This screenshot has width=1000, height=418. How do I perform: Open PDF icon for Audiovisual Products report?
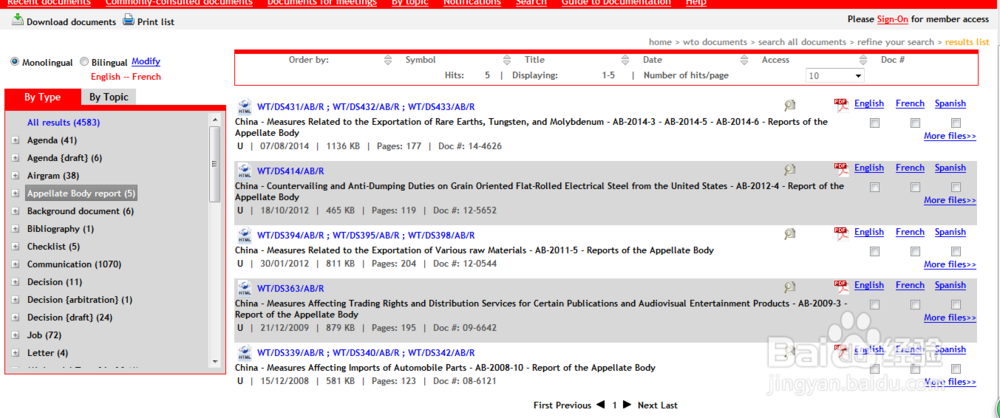pos(841,286)
